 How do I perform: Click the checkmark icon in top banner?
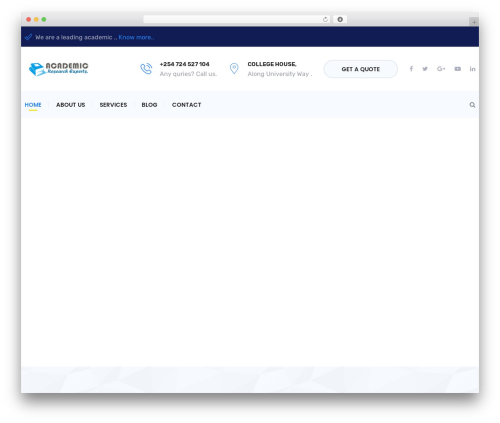[x=28, y=37]
